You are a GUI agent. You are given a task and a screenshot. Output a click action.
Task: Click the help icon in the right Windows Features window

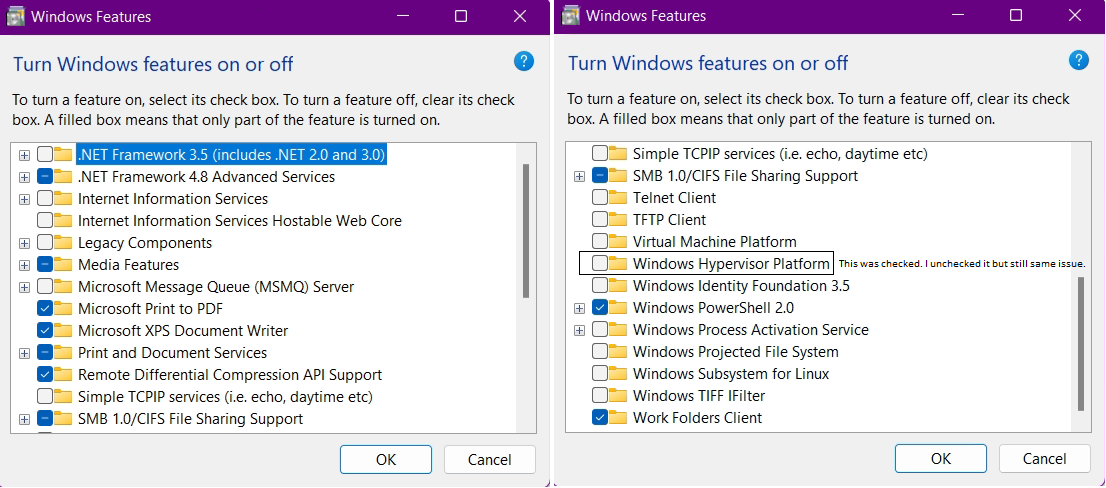click(x=1078, y=61)
